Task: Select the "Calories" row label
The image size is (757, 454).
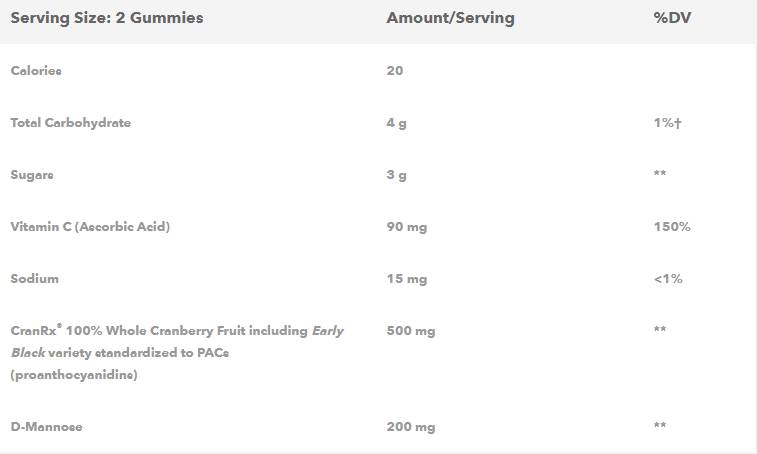Action: pyautogui.click(x=36, y=71)
